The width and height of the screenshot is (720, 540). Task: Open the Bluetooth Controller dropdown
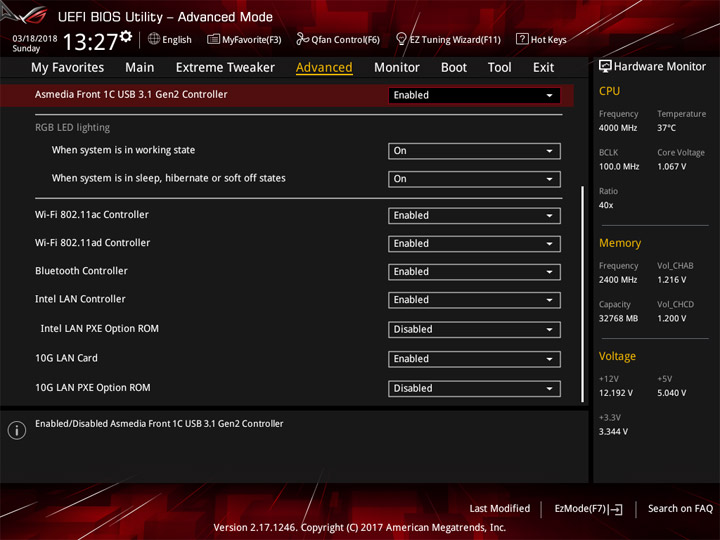point(474,272)
